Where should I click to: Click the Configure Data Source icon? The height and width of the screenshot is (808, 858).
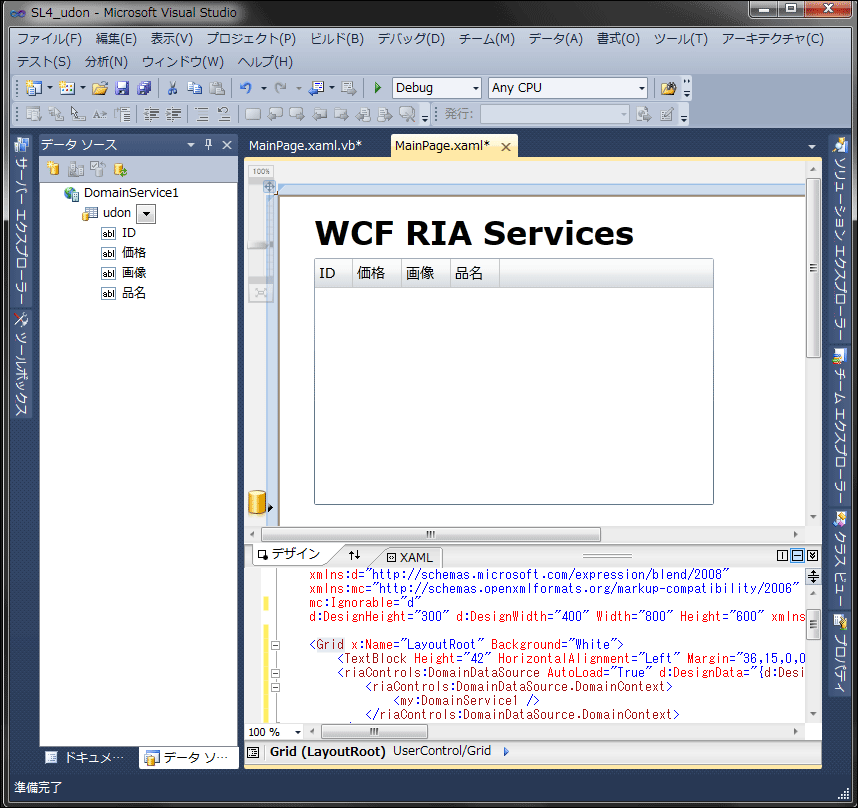coord(98,169)
